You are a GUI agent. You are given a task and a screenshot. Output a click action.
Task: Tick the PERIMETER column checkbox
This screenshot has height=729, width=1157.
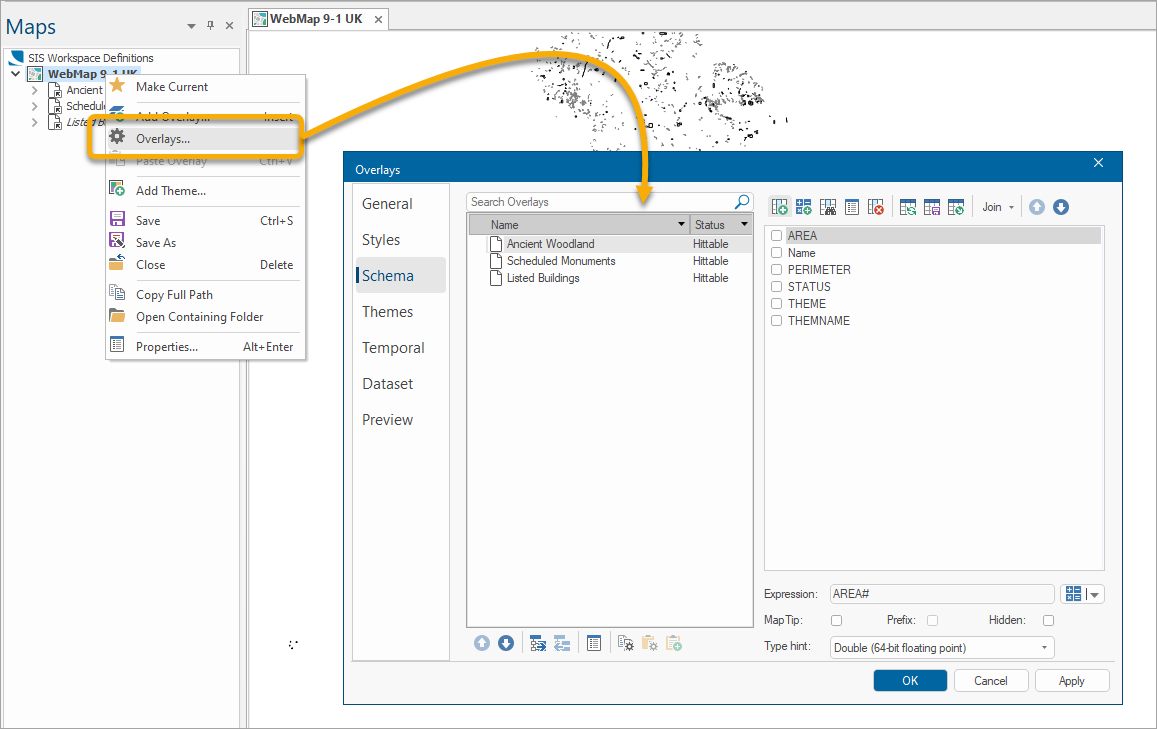coord(776,270)
